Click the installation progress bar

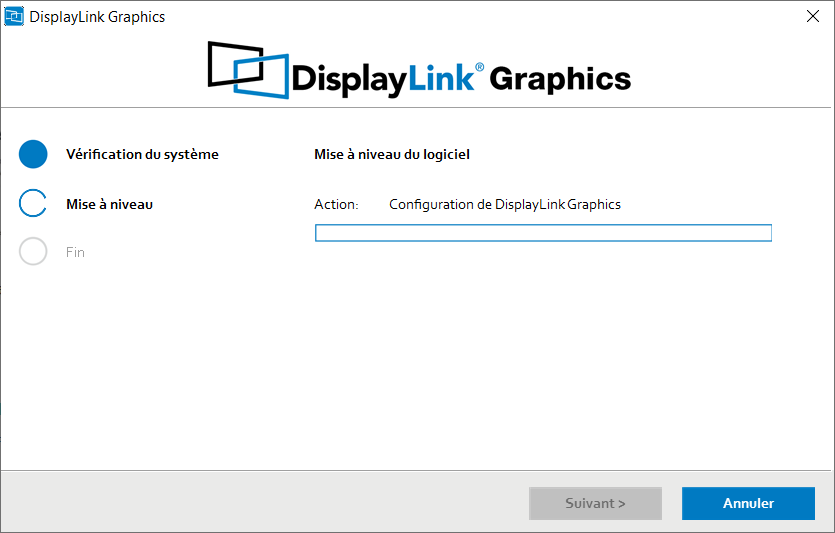click(x=543, y=233)
